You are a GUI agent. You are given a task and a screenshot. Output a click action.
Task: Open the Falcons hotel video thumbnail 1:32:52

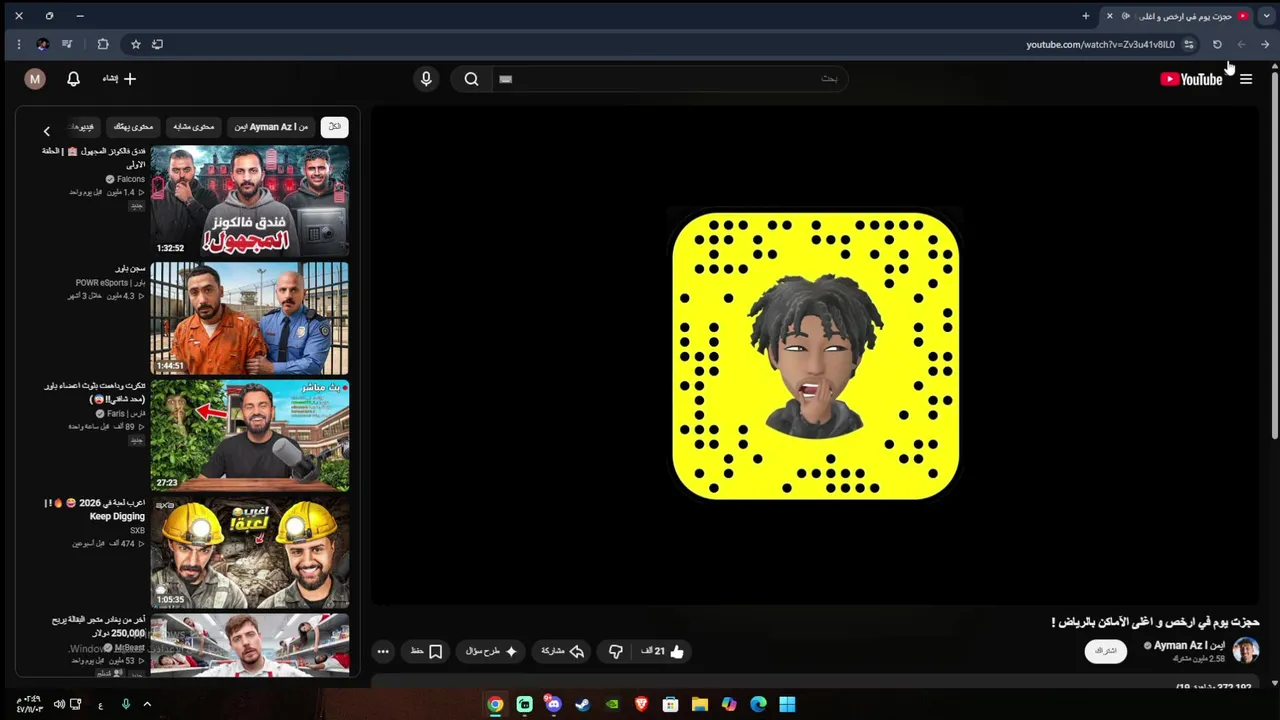(250, 201)
